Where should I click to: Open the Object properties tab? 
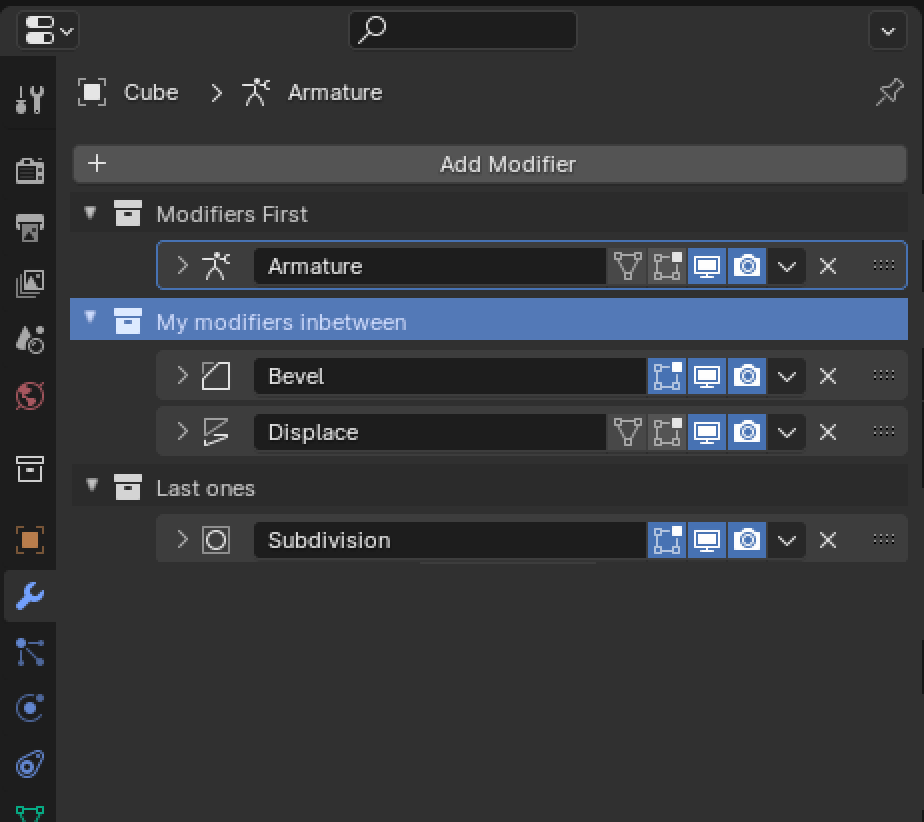(29, 540)
